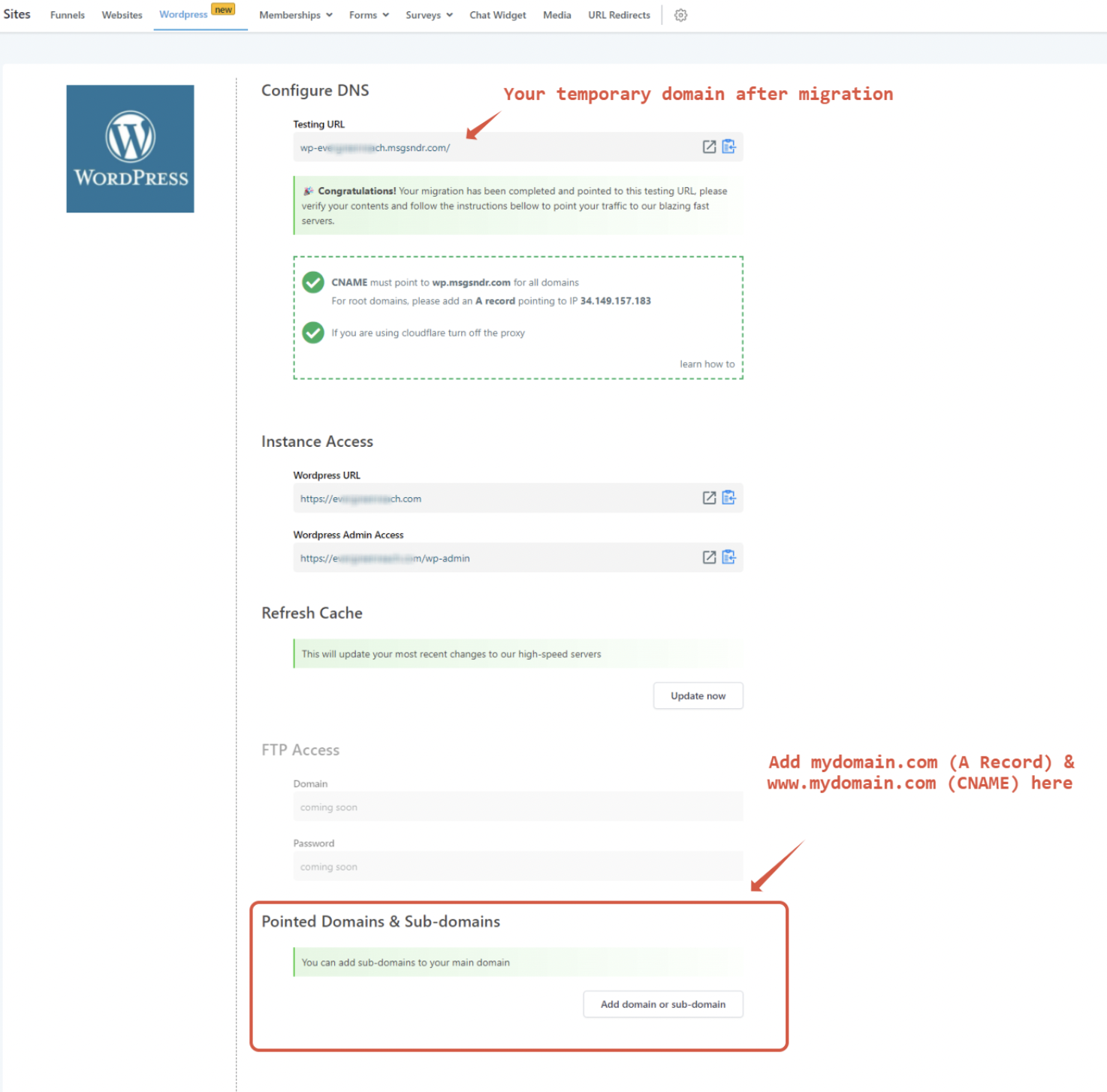Copy the Wordpress URL to clipboard

[728, 497]
